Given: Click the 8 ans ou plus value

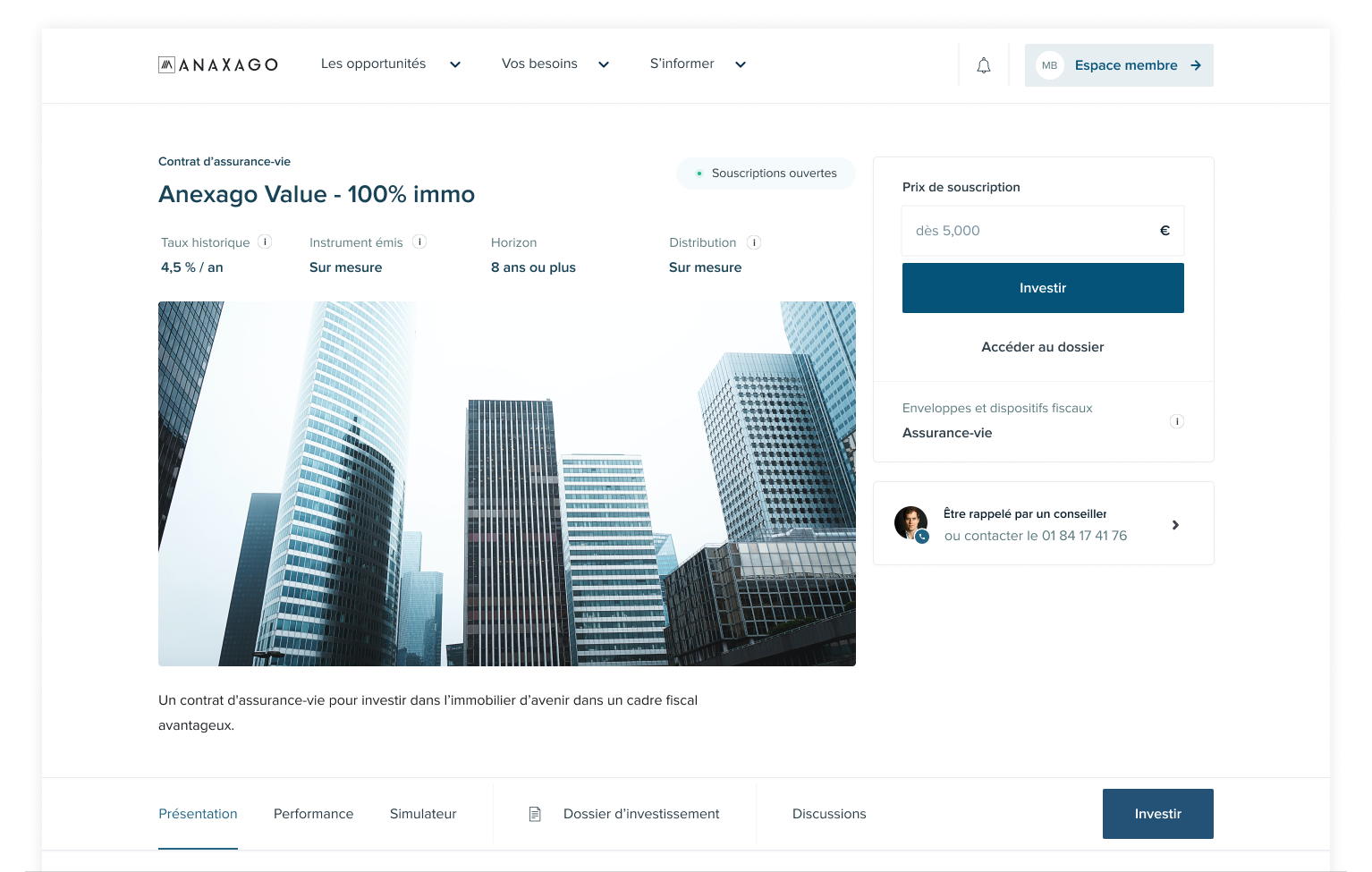Looking at the screenshot, I should [x=533, y=267].
